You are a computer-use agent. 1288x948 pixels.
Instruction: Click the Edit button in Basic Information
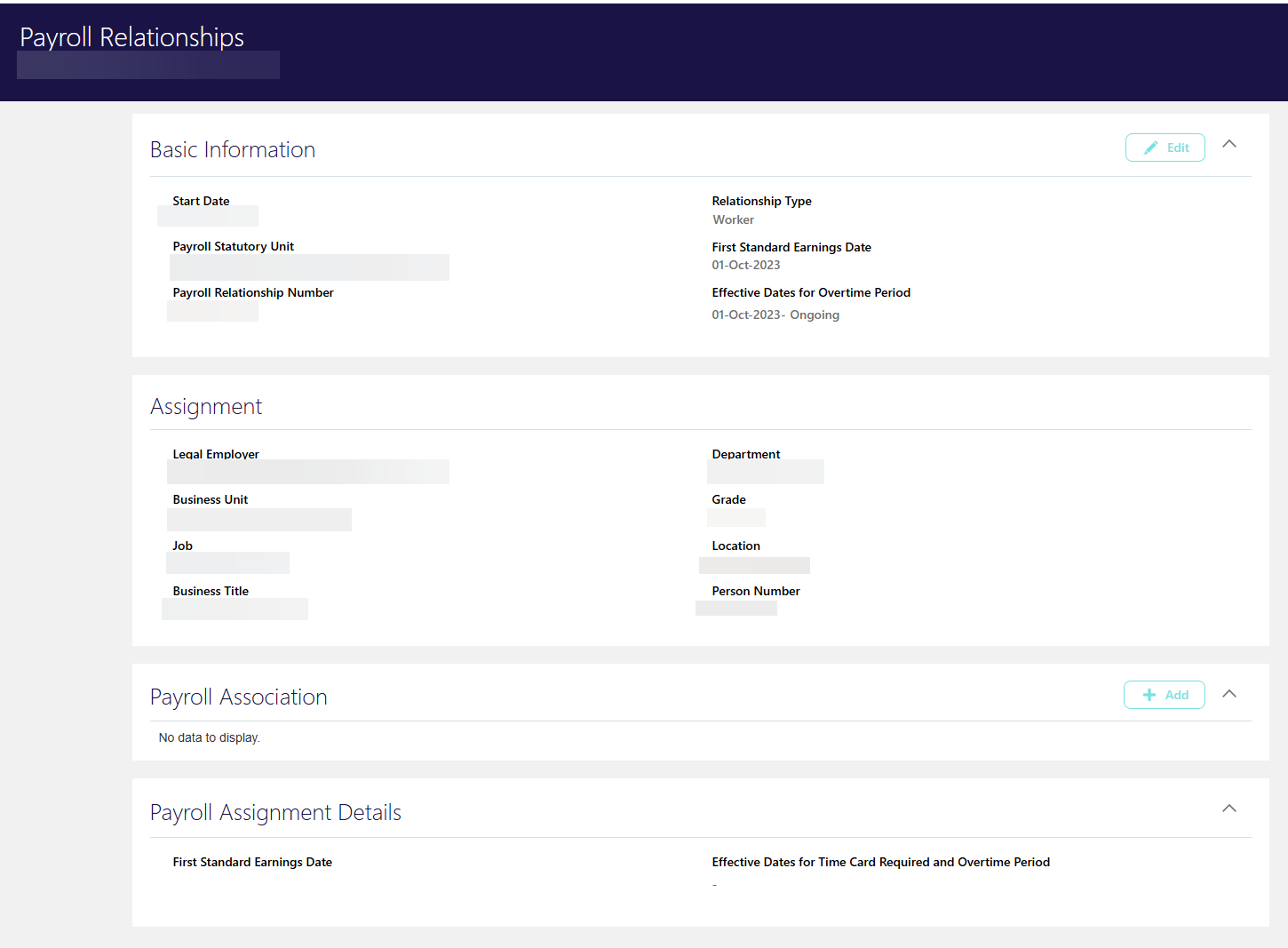[1165, 147]
